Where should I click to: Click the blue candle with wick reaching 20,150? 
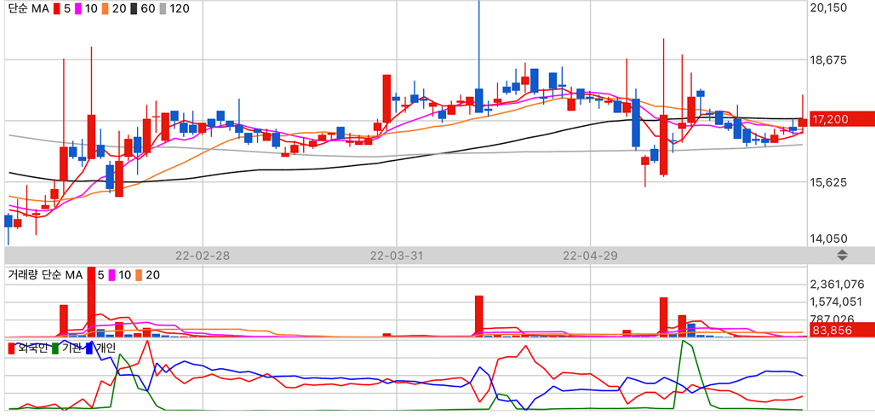pos(479,100)
